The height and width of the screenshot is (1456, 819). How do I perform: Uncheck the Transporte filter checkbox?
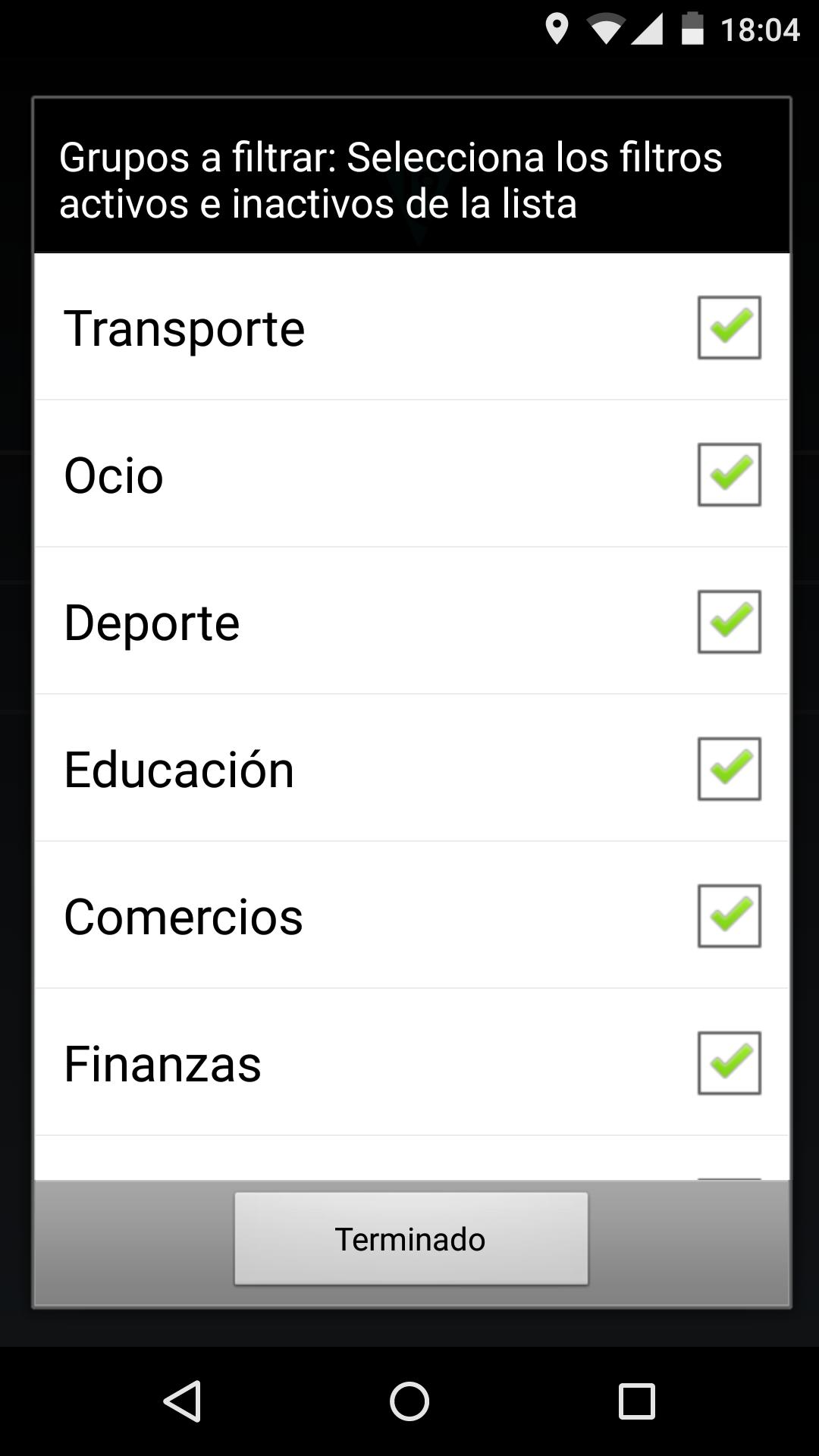click(x=729, y=328)
